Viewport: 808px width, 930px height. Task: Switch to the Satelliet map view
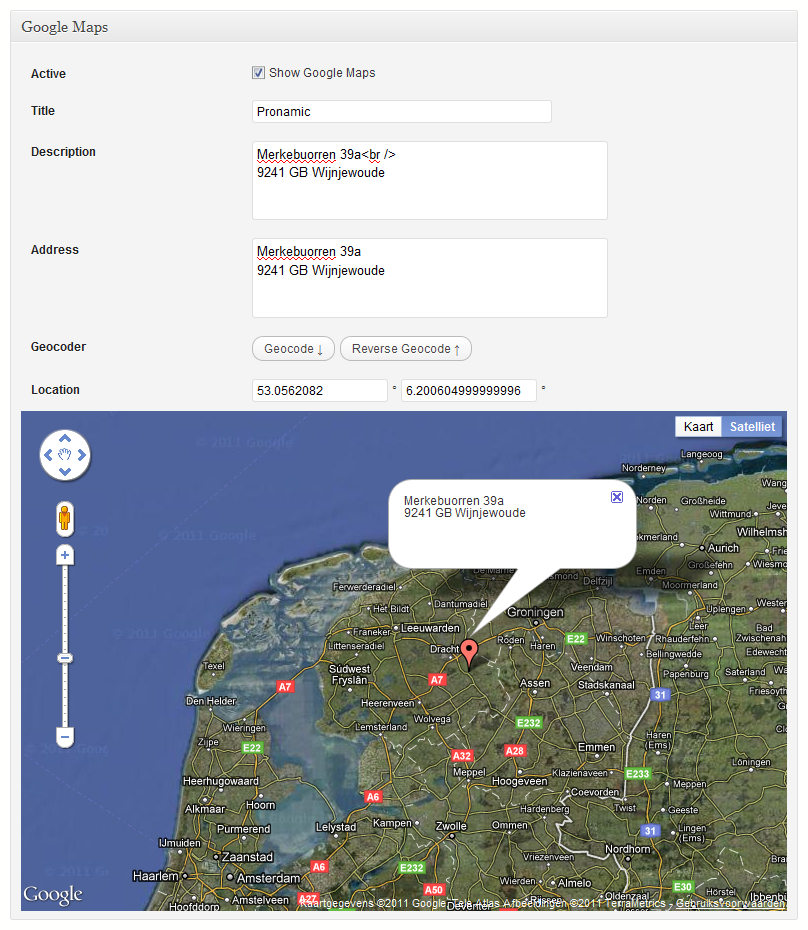tap(752, 426)
